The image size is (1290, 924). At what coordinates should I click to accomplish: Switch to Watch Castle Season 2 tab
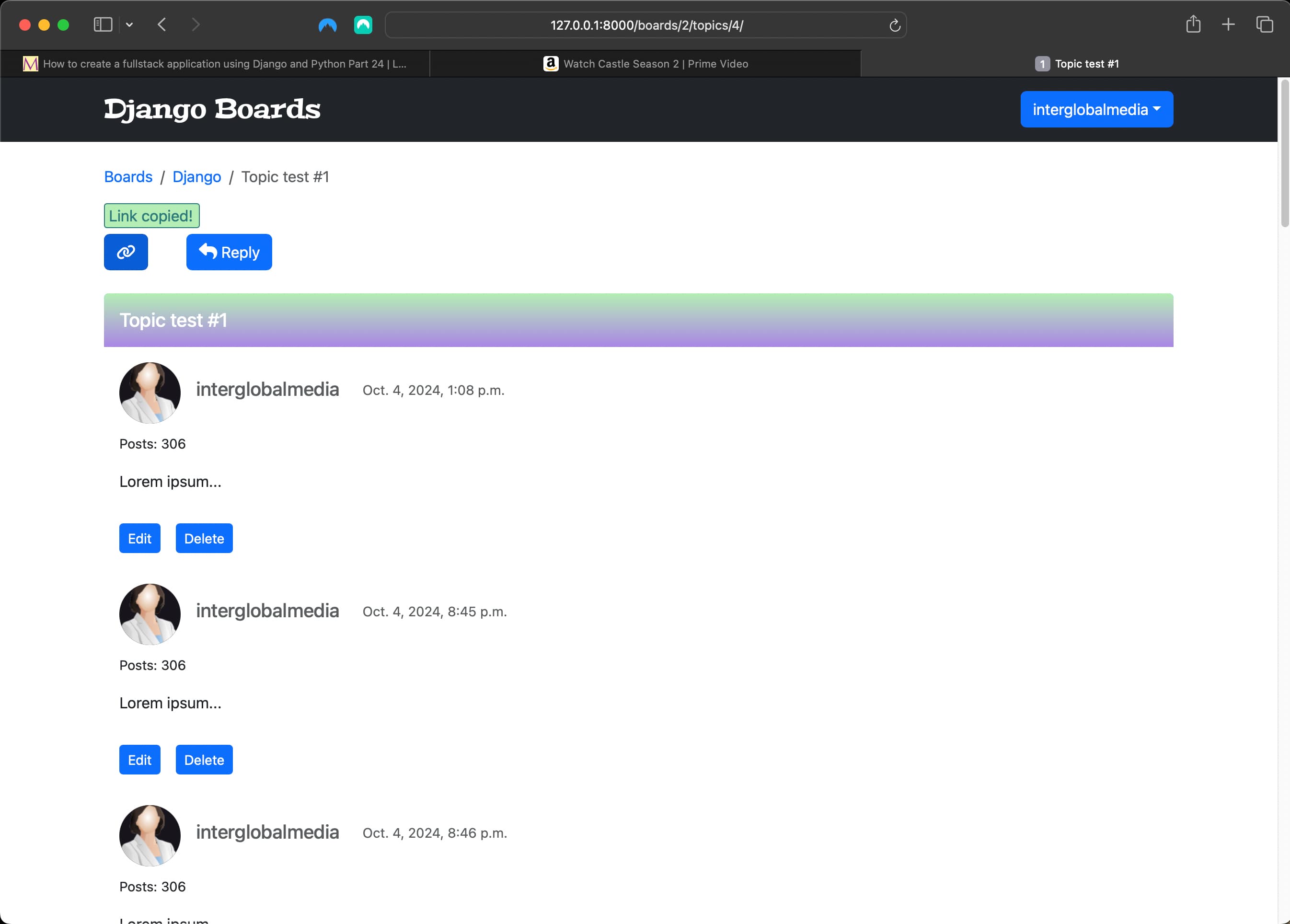point(645,64)
